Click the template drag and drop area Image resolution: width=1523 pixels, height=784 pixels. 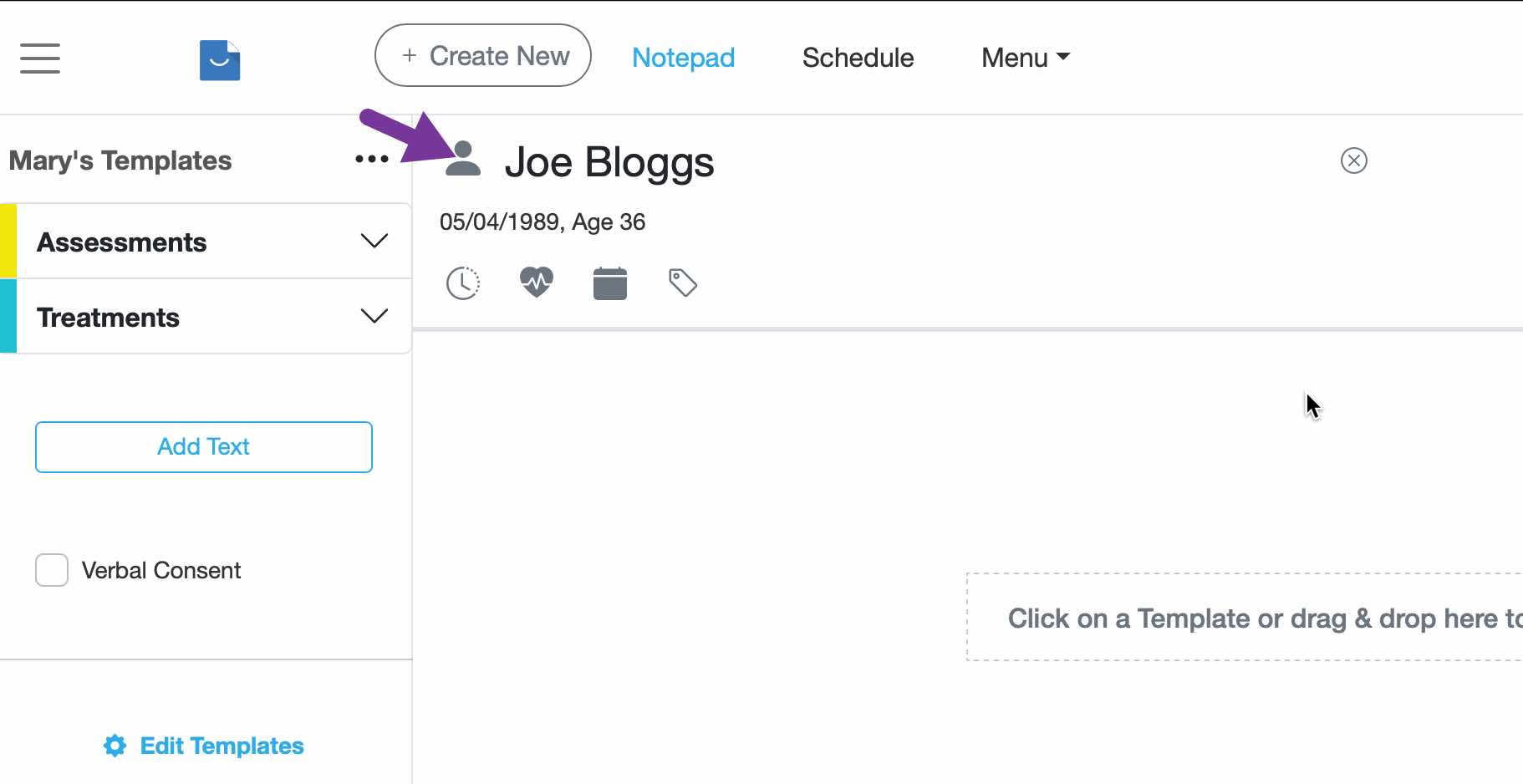click(x=1244, y=618)
